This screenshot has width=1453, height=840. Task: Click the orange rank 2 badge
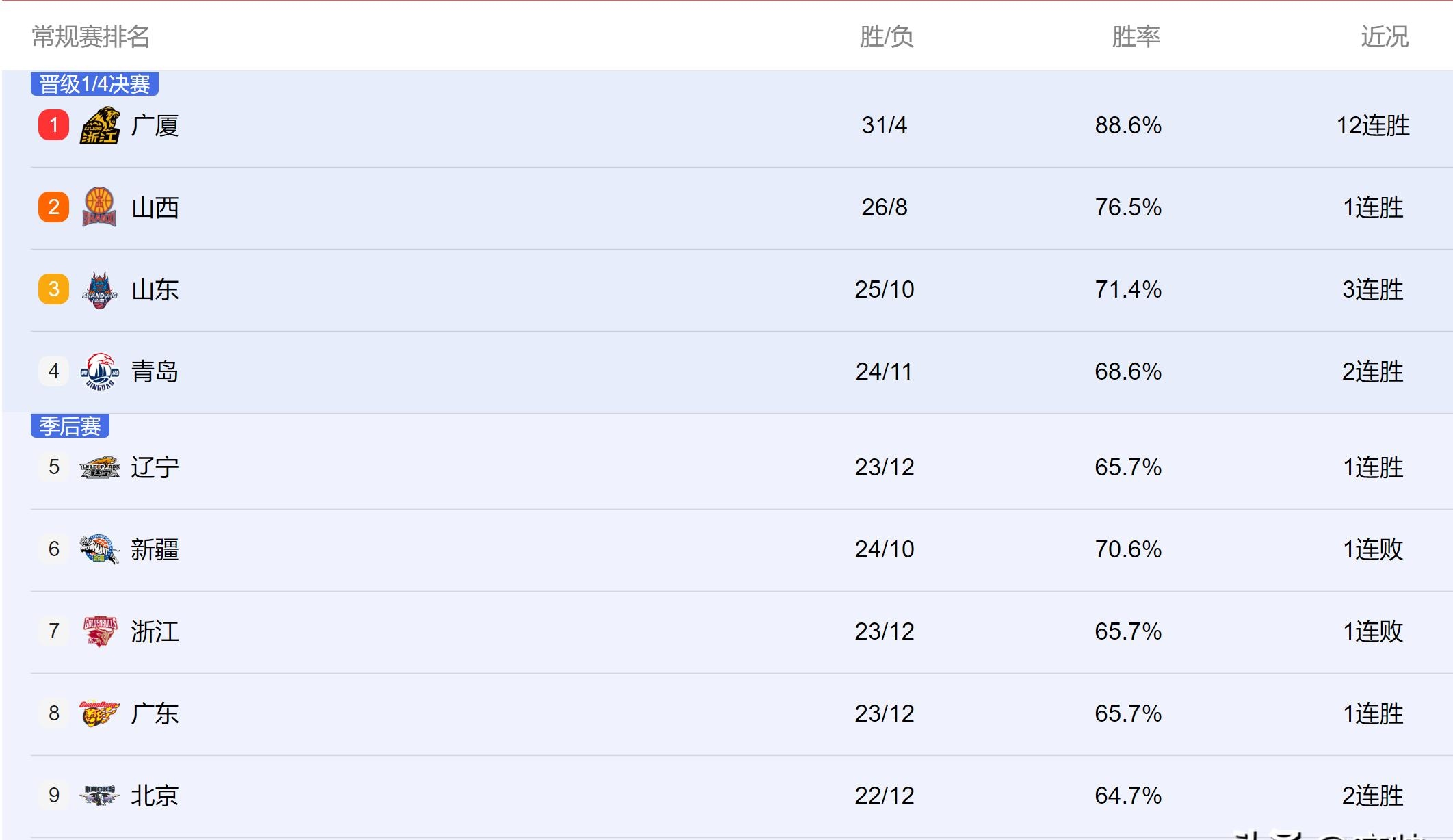(53, 207)
